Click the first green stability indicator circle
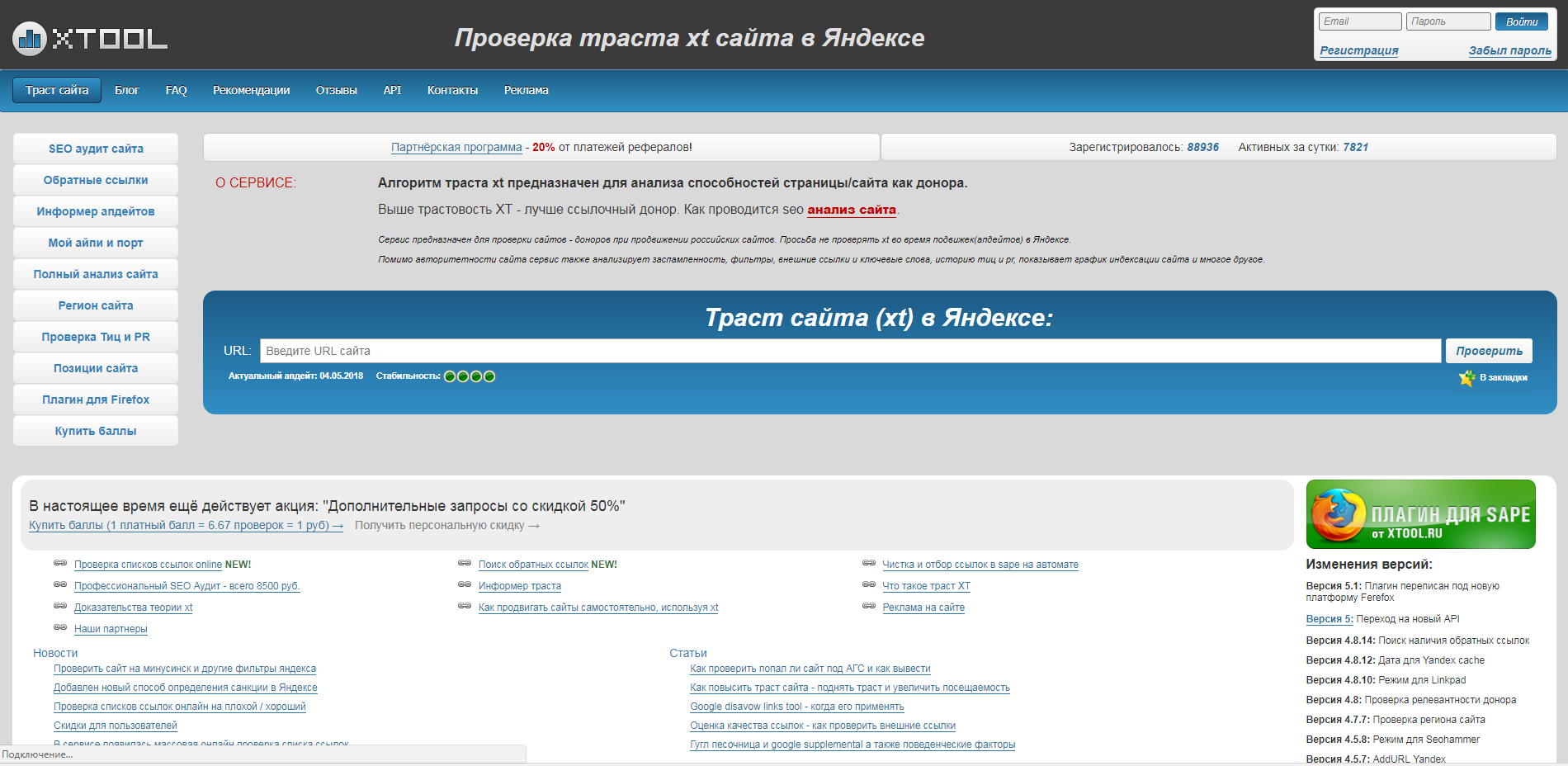Image resolution: width=1568 pixels, height=766 pixels. pos(450,376)
